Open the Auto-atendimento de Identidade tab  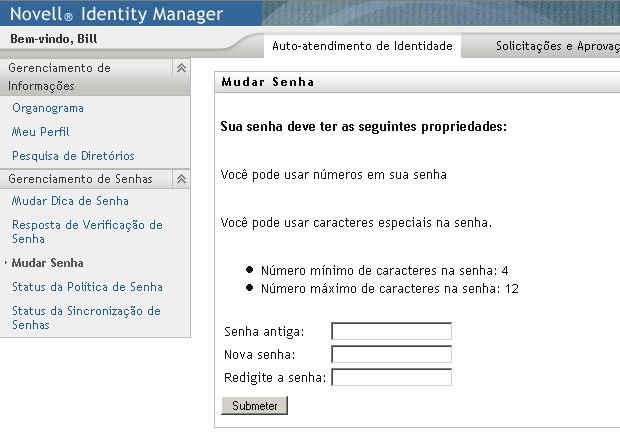pos(362,46)
